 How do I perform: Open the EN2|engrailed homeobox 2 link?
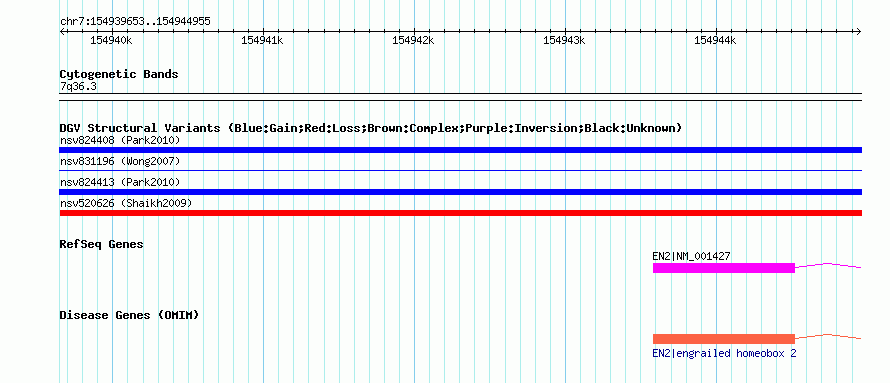724,353
